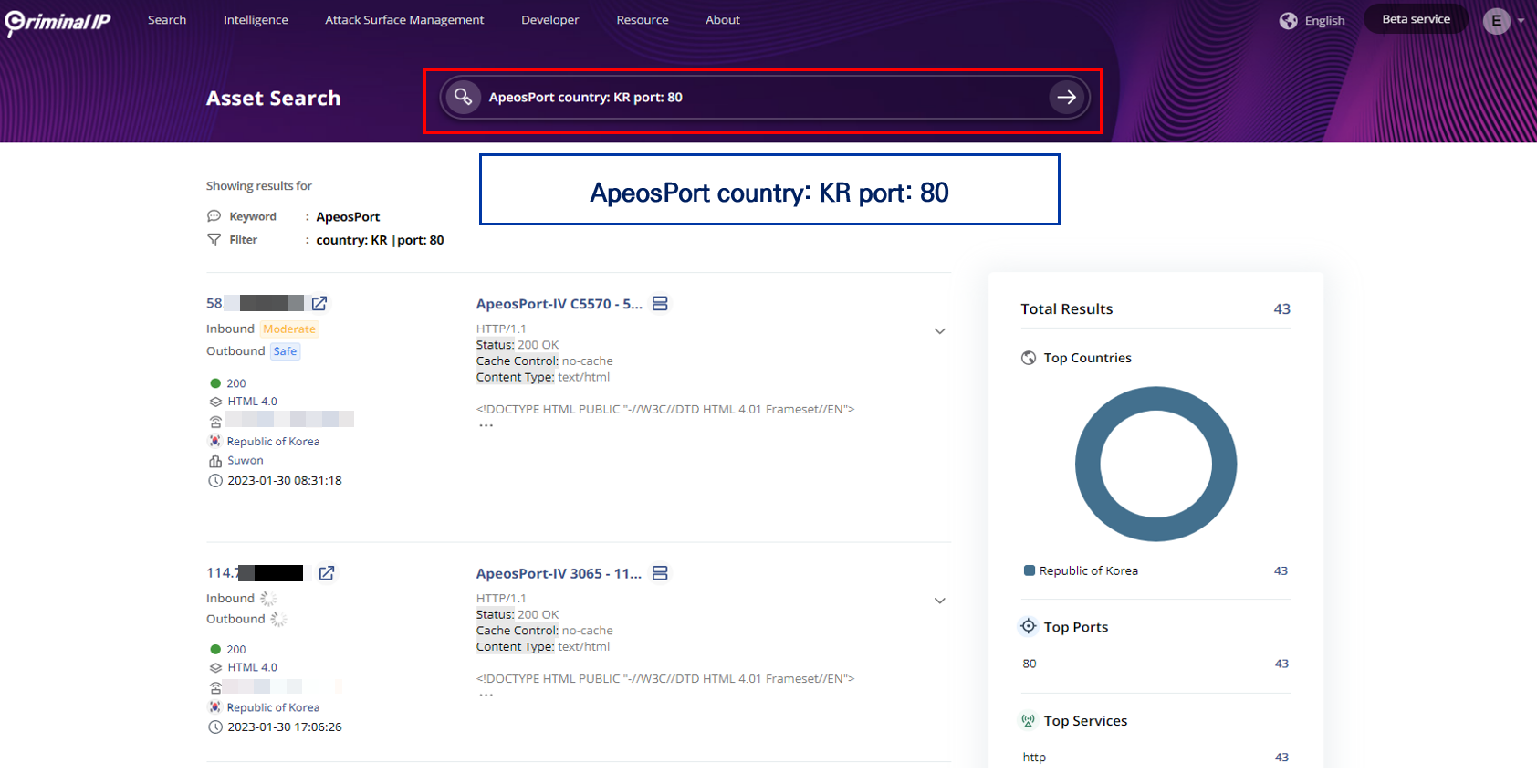This screenshot has width=1537, height=784.
Task: Submit search with the arrow button
Action: click(1066, 97)
